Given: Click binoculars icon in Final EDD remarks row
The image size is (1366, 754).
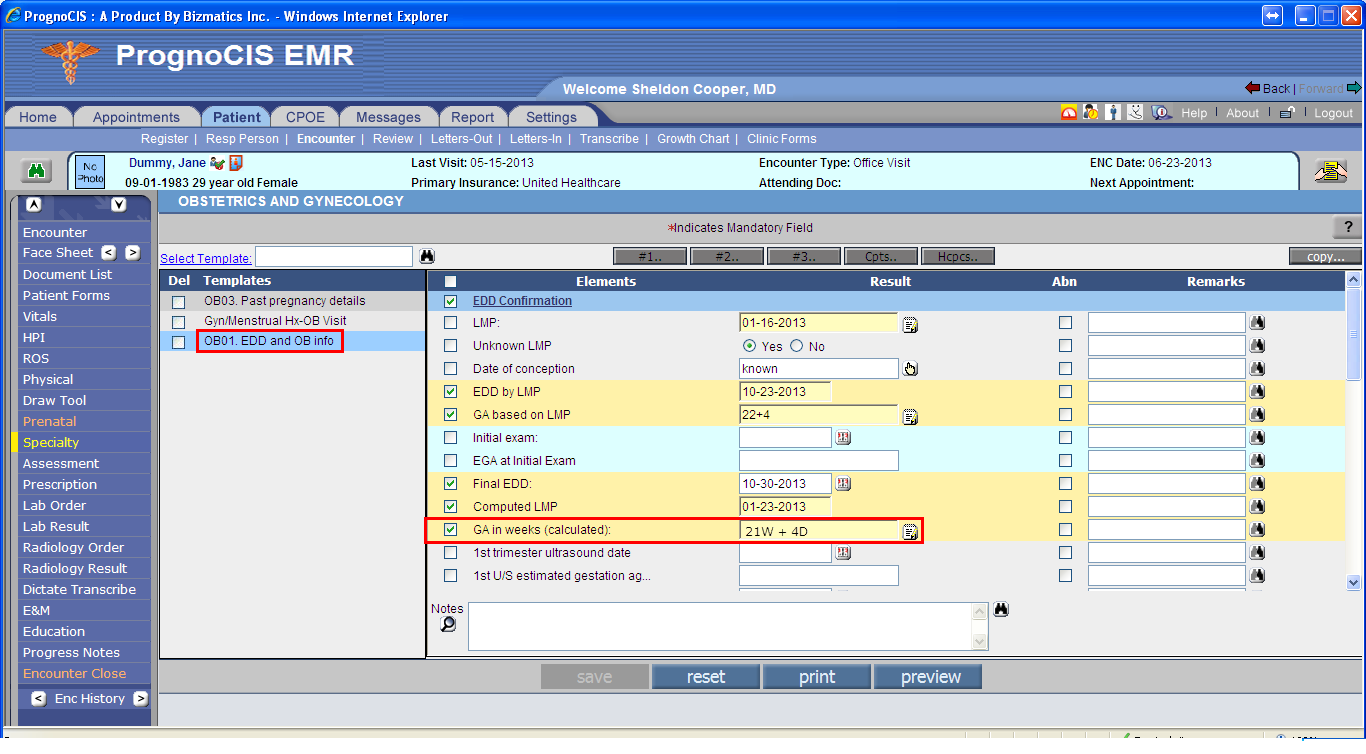Looking at the screenshot, I should tap(1257, 483).
